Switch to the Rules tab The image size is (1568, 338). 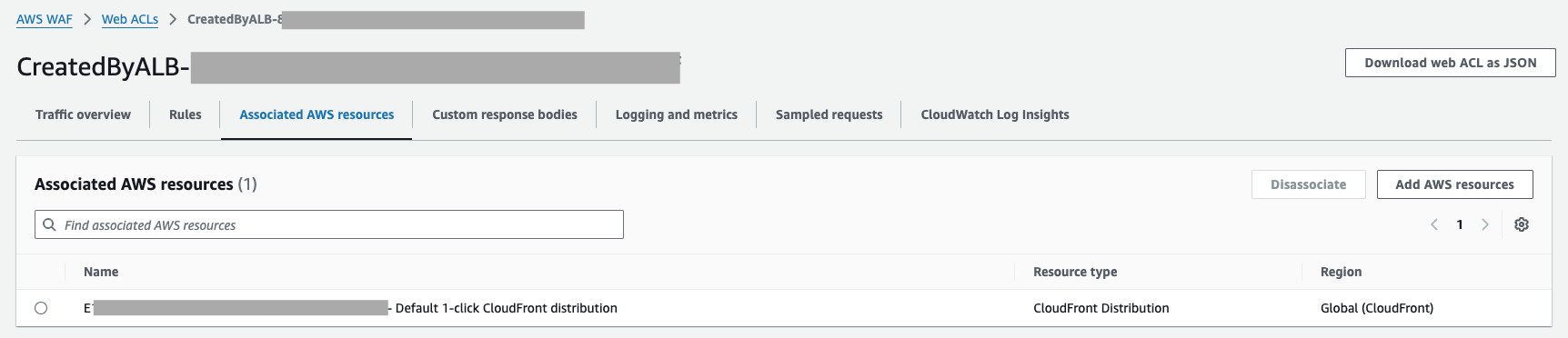[186, 114]
